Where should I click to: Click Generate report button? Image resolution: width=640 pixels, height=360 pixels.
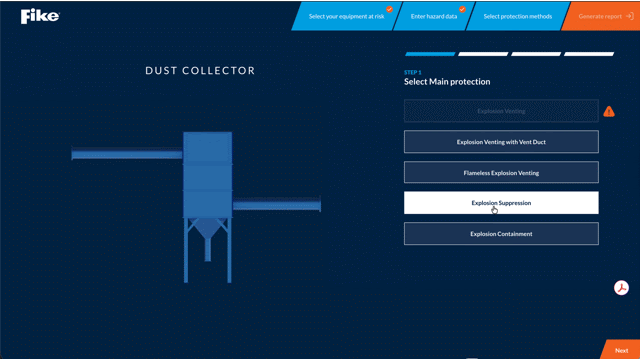click(601, 16)
